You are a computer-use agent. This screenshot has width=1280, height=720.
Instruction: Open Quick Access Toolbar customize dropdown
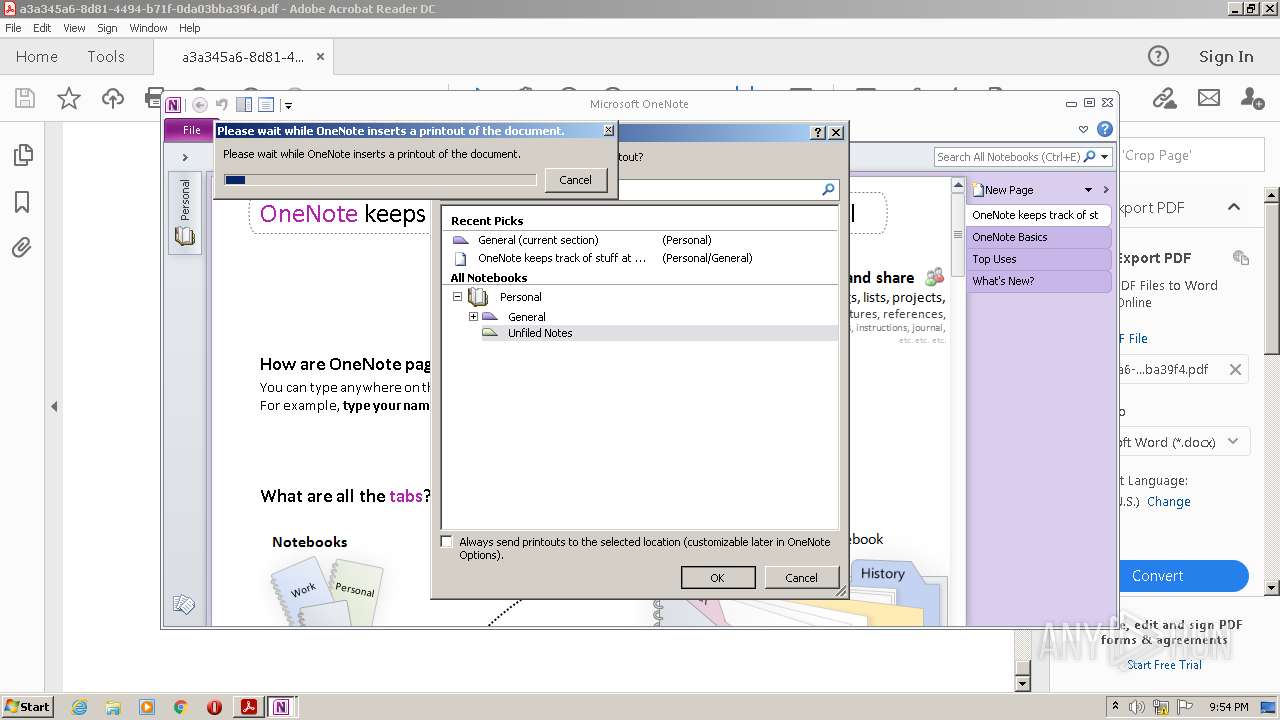tap(288, 105)
